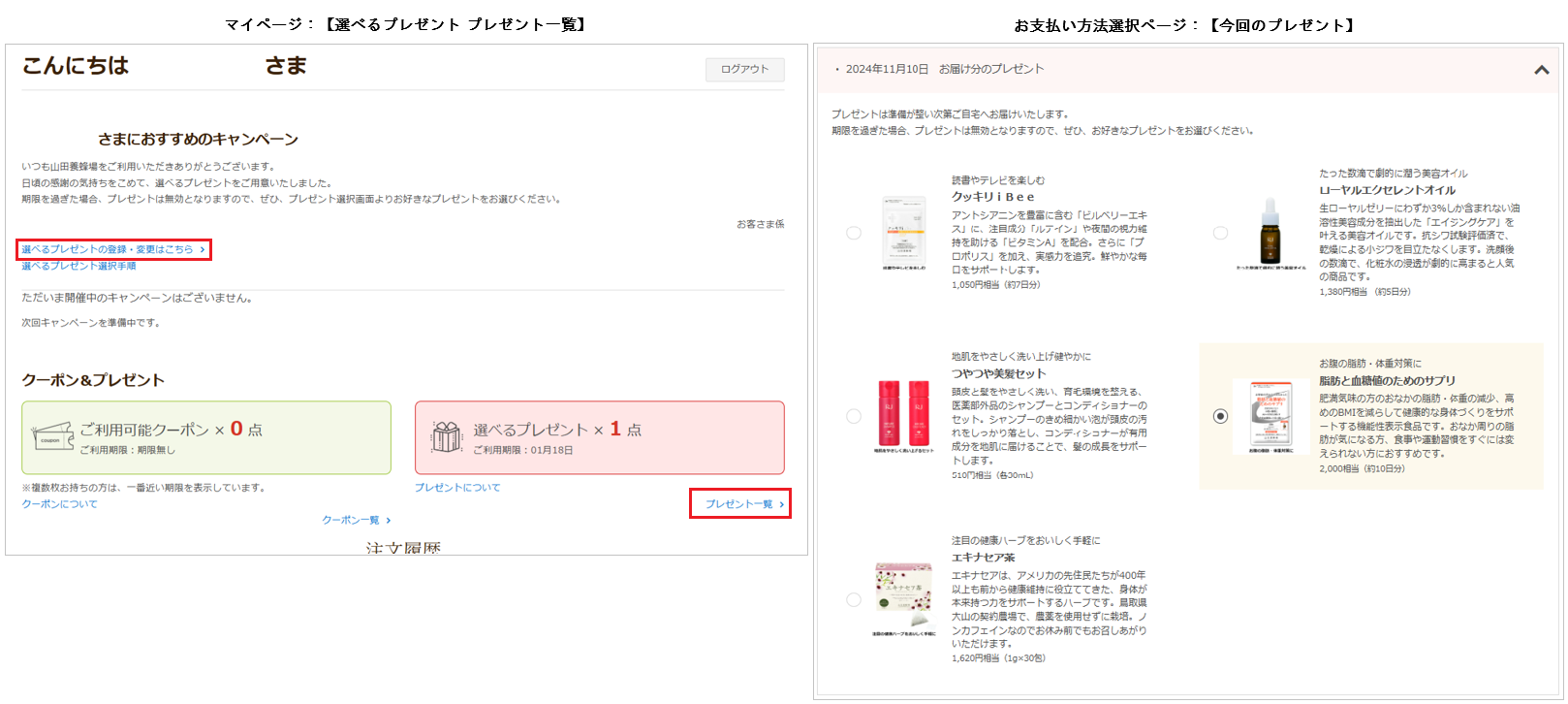Open 選べるプレゼントの登録・変更はこちら link
Viewport: 1568px width, 704px height.
point(112,249)
